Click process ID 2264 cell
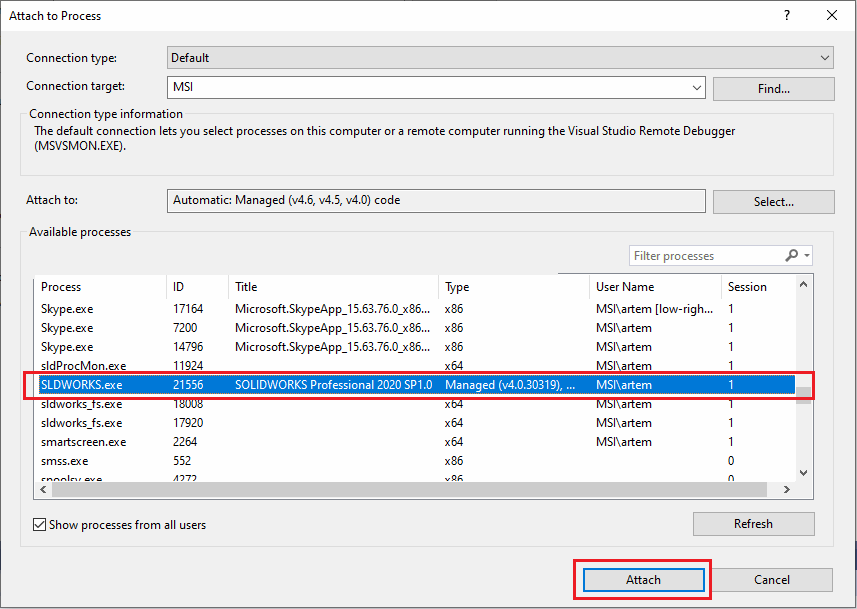857x609 pixels. coord(185,442)
